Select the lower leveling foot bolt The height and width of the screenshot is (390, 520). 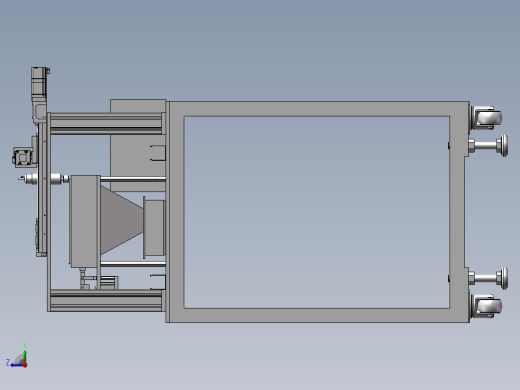click(489, 278)
